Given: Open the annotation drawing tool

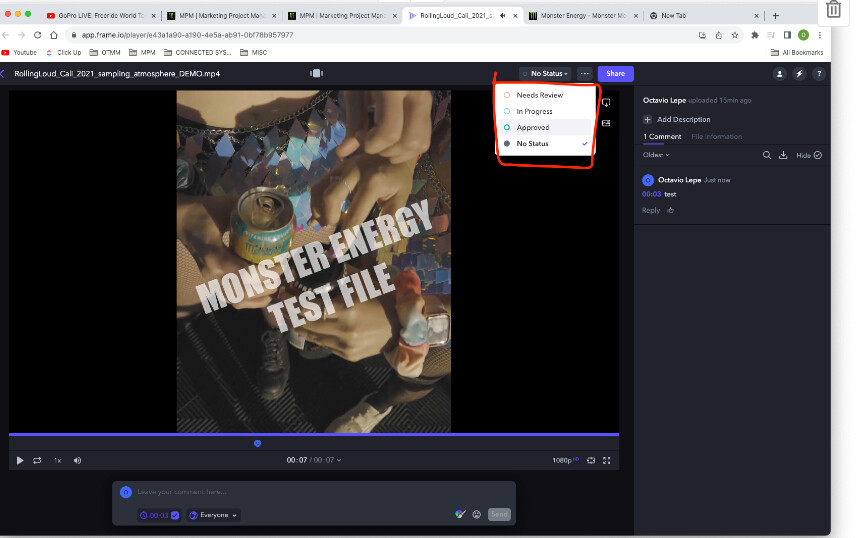Looking at the screenshot, I should [x=460, y=514].
